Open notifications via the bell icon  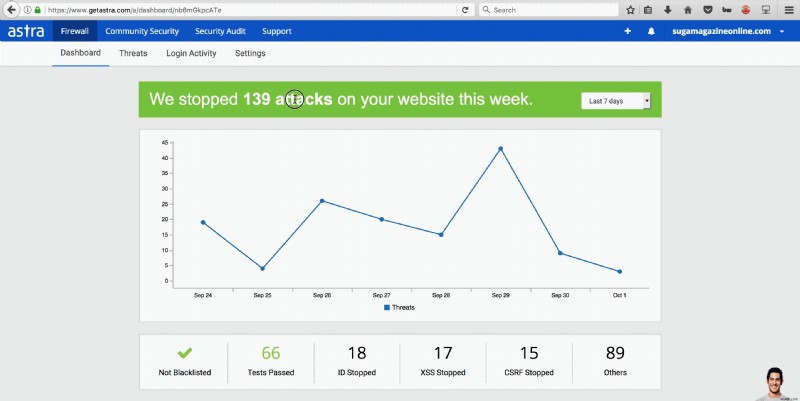(651, 31)
